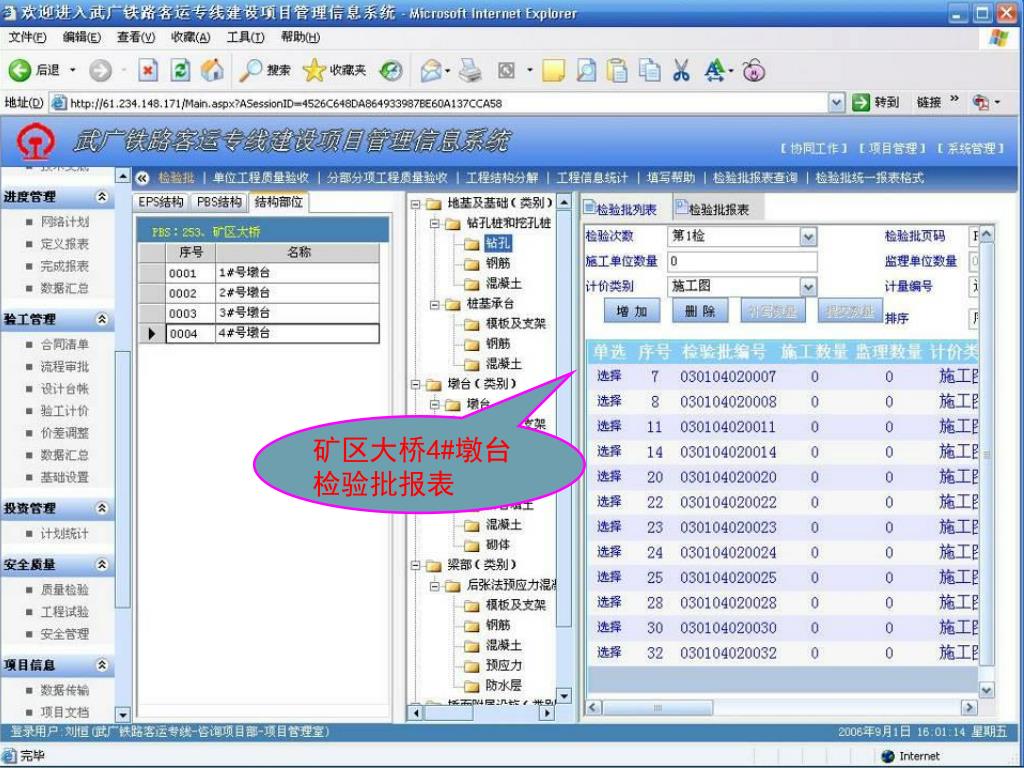
Task: Collapse the 投资管理 sidebar section
Action: [x=102, y=507]
